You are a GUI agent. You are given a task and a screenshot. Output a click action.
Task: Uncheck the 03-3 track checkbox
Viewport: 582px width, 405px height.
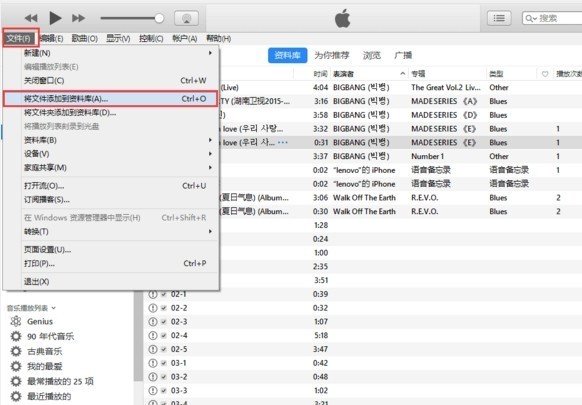click(x=164, y=391)
